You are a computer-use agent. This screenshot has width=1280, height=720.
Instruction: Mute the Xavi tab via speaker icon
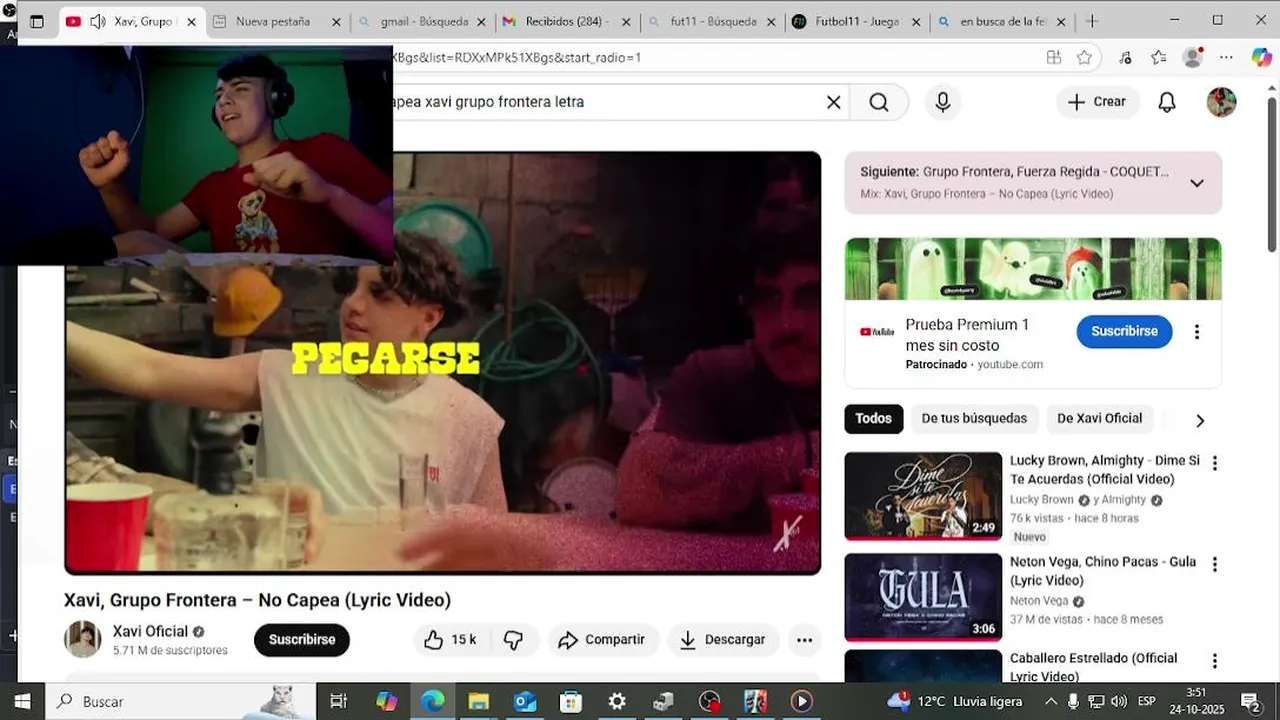pyautogui.click(x=97, y=21)
